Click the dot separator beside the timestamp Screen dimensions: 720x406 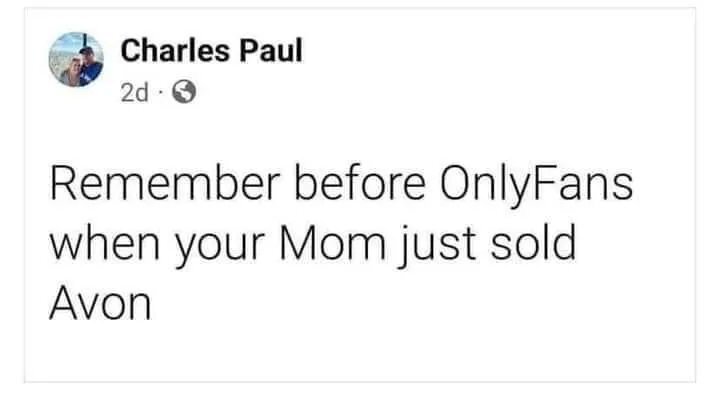tap(162, 92)
